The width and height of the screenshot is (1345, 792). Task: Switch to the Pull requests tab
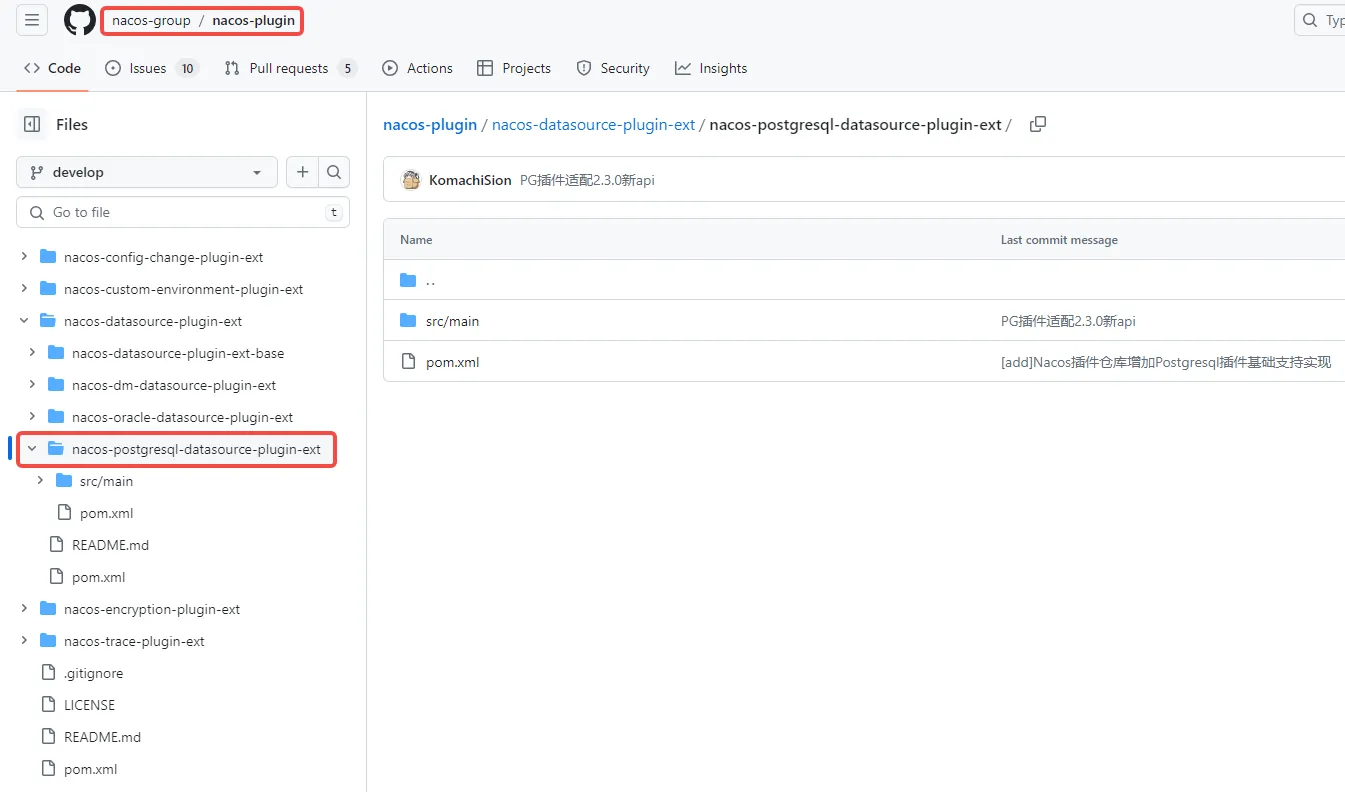click(x=289, y=68)
